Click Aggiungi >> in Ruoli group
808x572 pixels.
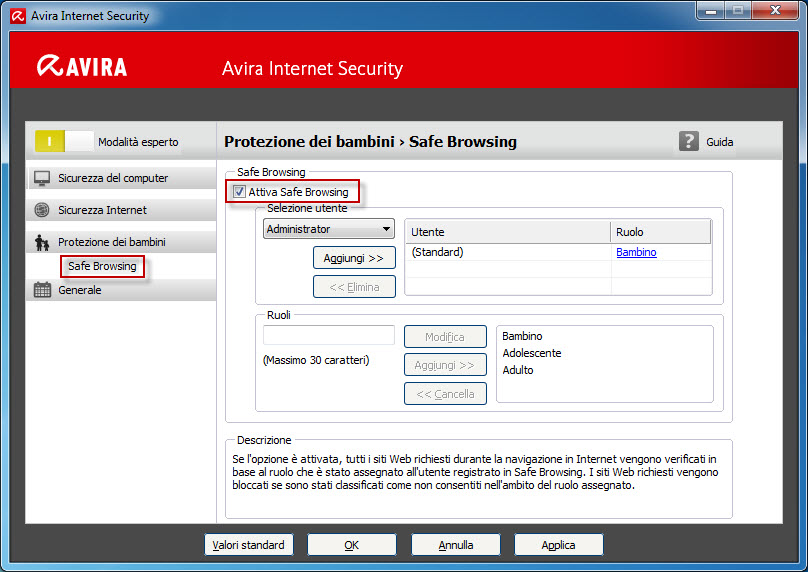tap(445, 365)
